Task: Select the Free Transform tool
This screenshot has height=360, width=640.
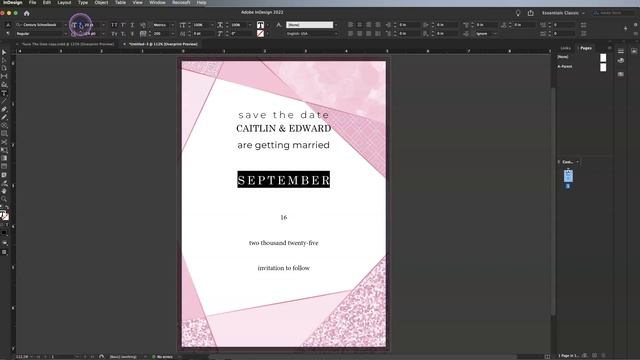Action: [4, 150]
